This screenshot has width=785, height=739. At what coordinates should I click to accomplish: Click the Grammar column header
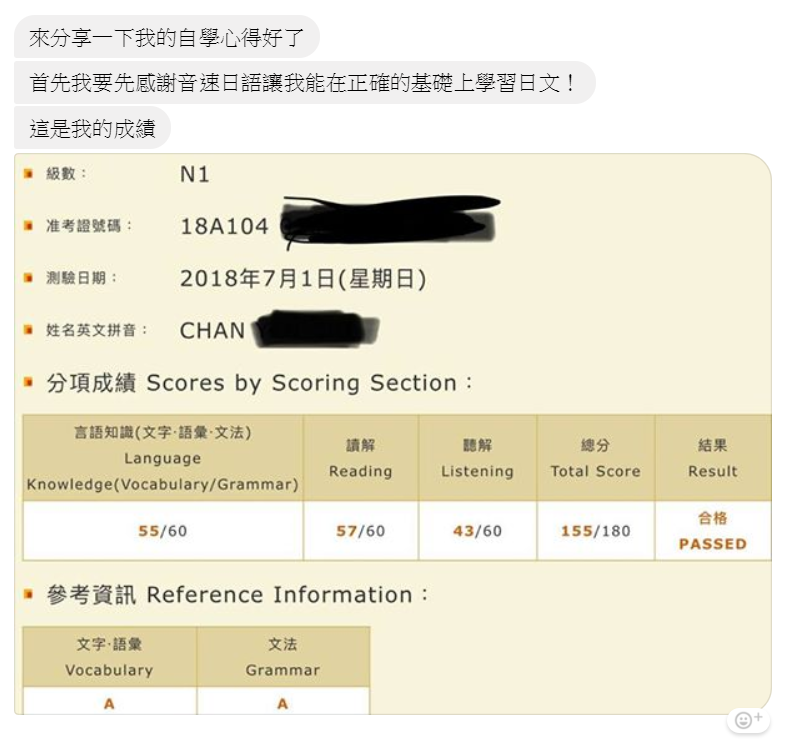pos(282,657)
